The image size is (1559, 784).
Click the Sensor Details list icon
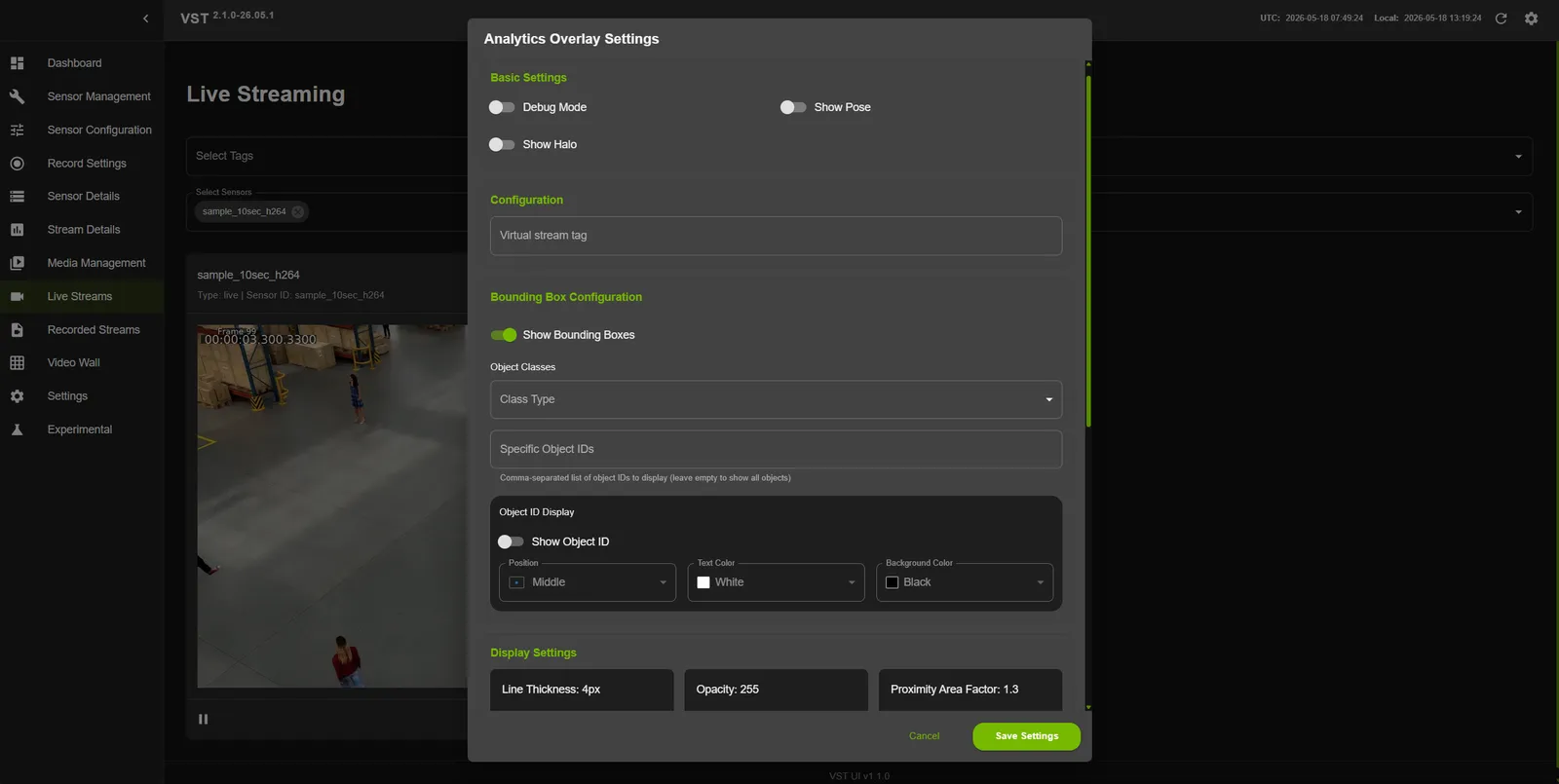click(x=17, y=196)
